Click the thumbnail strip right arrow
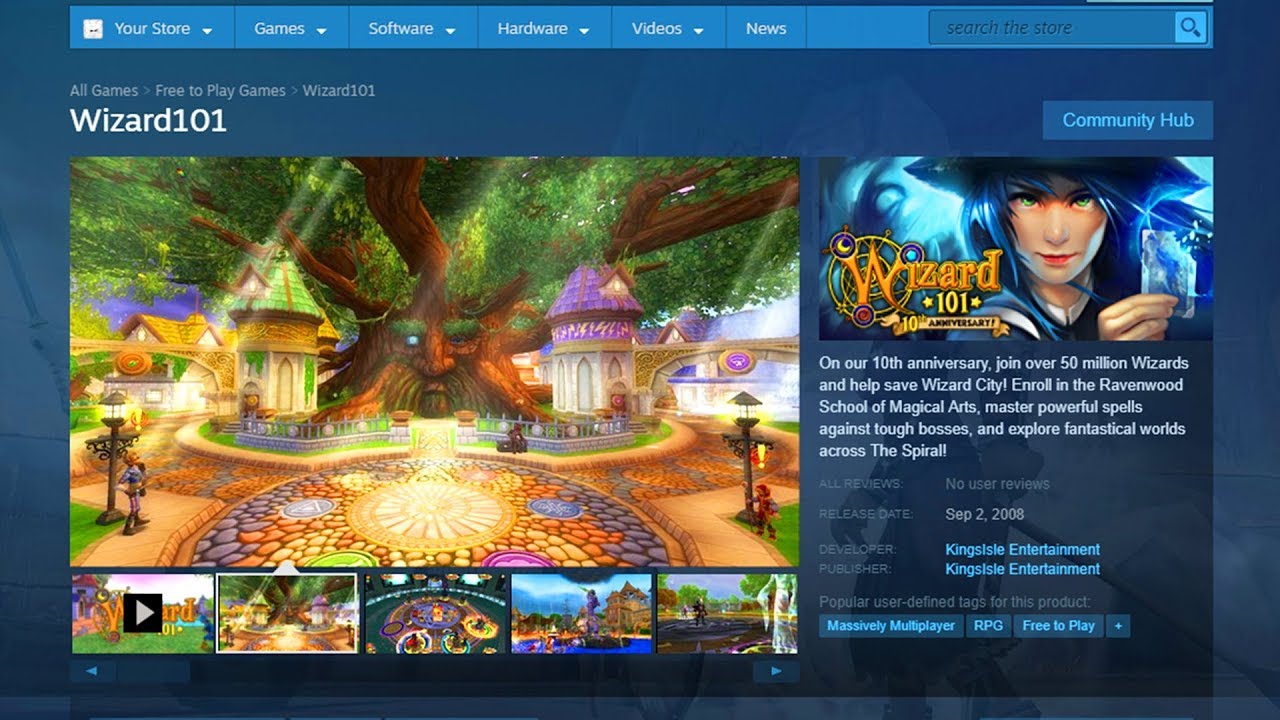Image resolution: width=1280 pixels, height=720 pixels. click(776, 671)
